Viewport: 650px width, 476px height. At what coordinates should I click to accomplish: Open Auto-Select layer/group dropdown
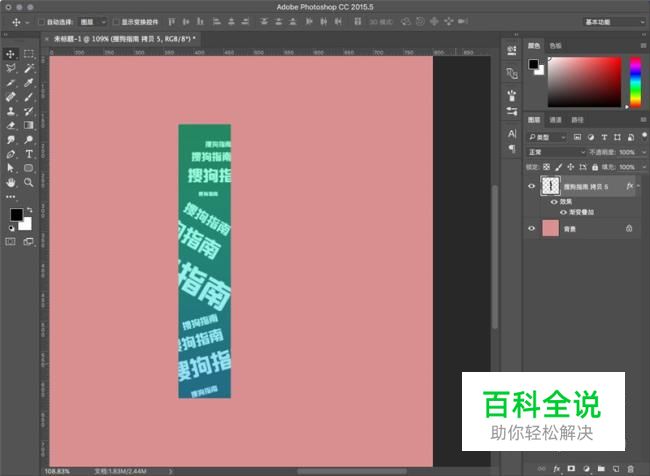click(93, 22)
